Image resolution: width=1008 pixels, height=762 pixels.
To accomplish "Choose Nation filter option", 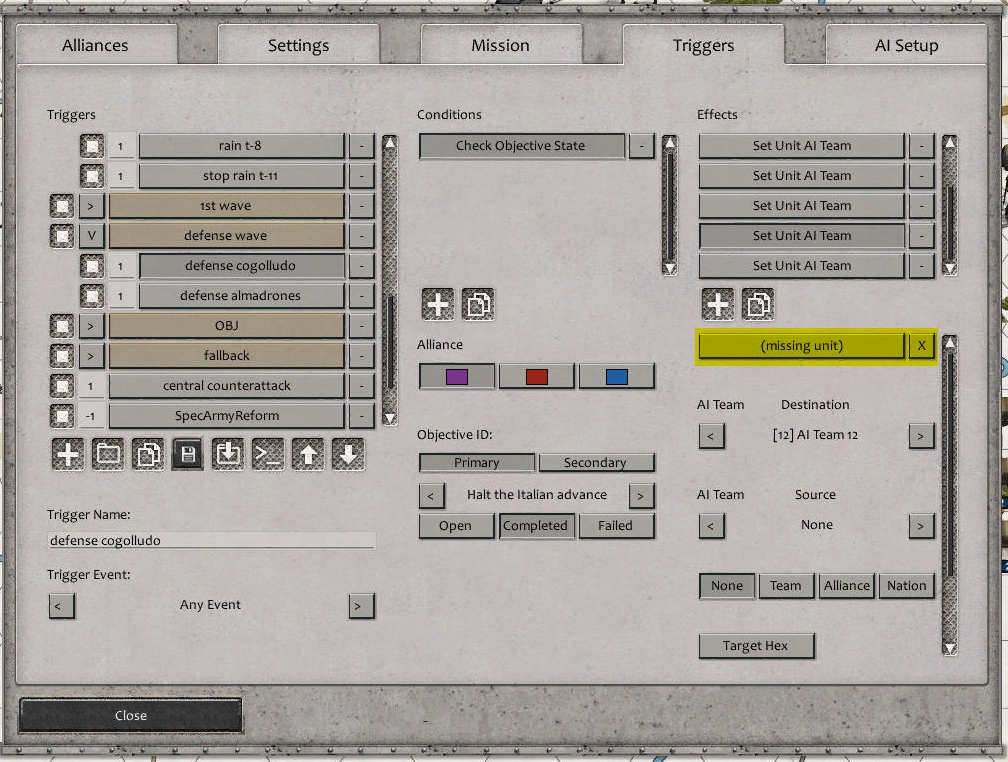I will (x=906, y=586).
